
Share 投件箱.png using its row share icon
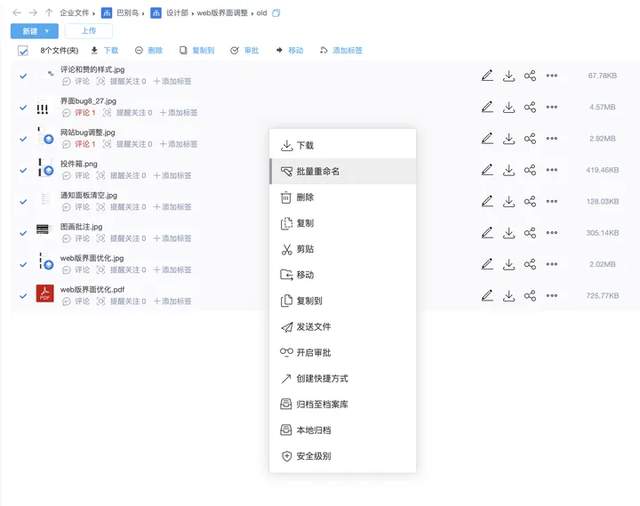530,170
